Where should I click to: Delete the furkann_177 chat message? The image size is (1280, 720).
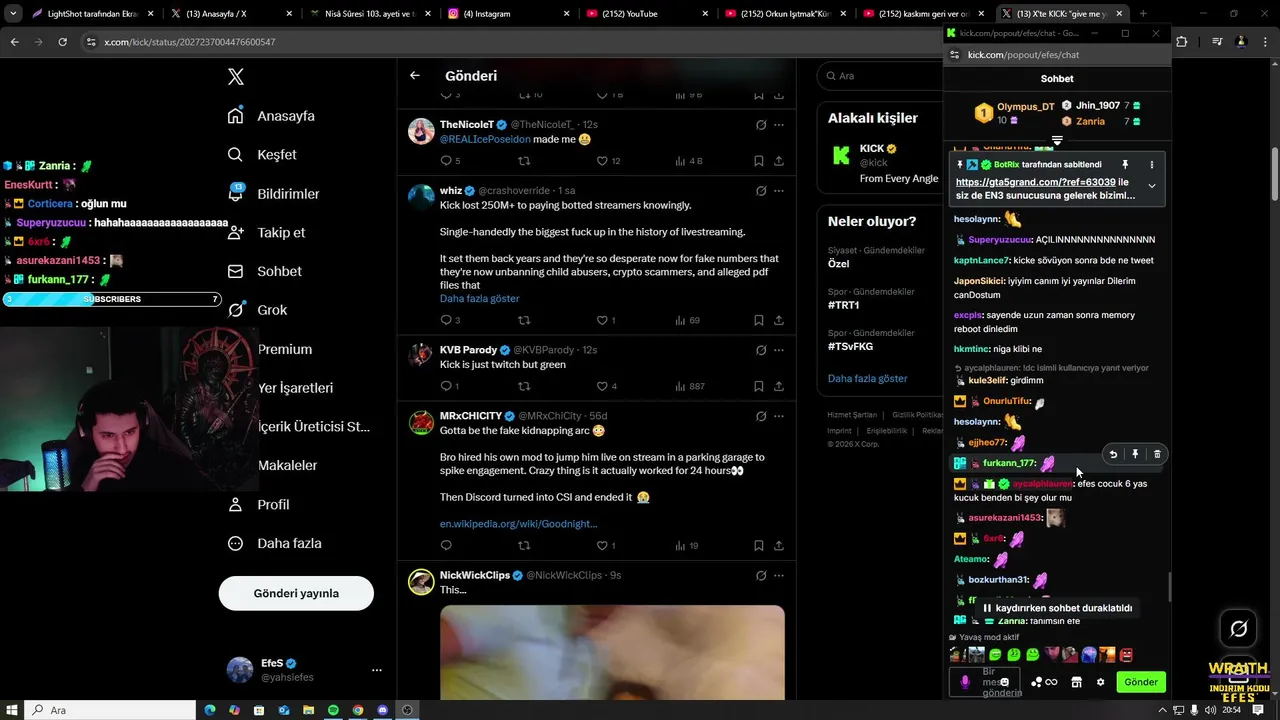click(x=1157, y=454)
